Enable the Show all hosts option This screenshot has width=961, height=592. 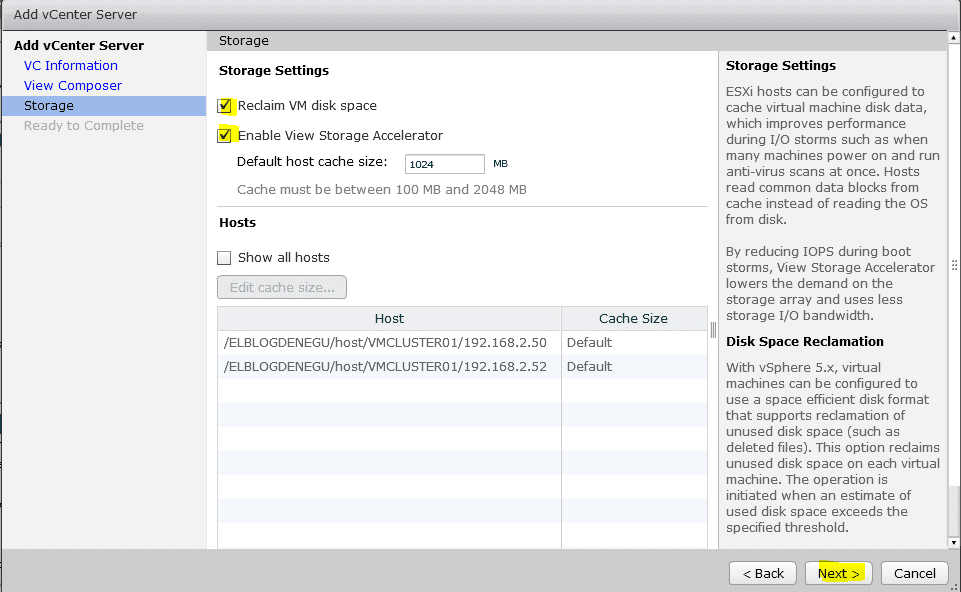[224, 257]
